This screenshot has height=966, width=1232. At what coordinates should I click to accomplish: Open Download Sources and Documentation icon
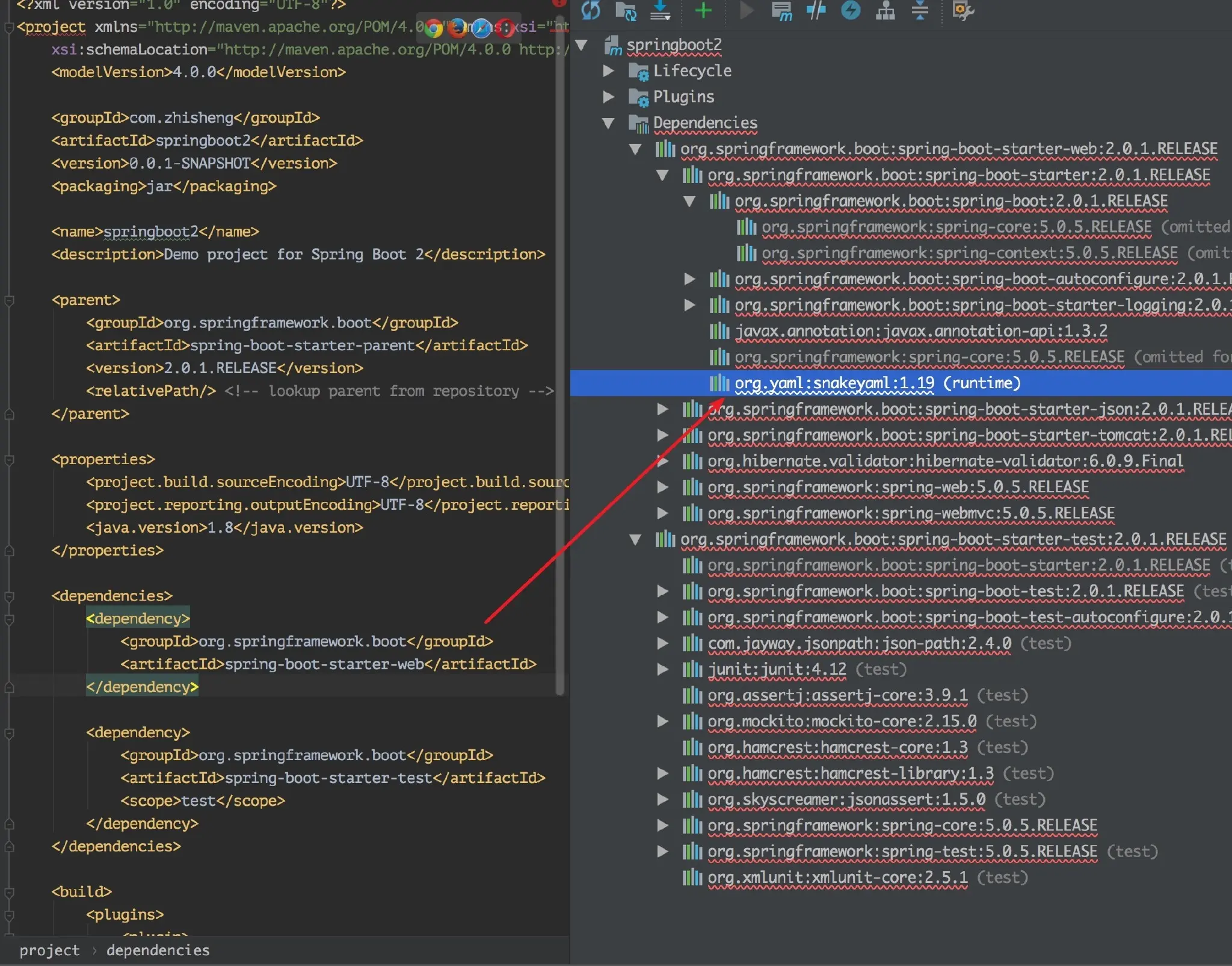coord(661,11)
